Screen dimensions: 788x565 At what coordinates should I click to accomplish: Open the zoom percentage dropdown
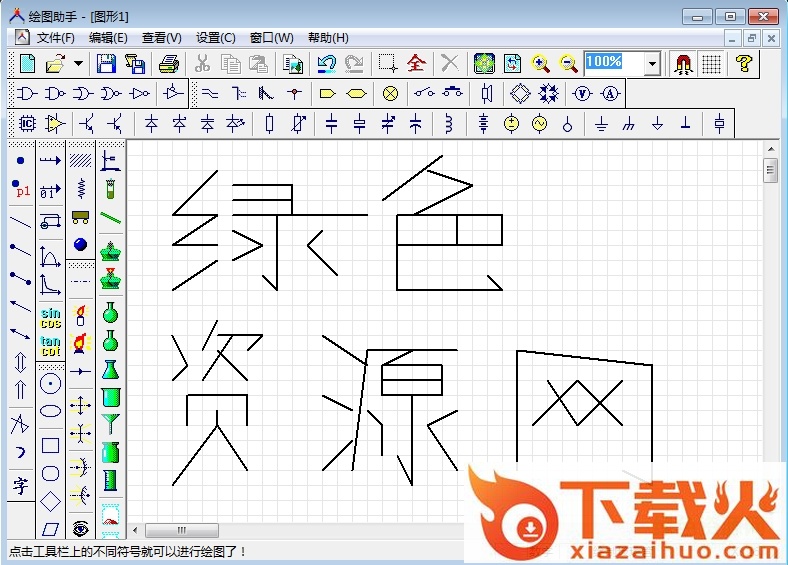653,64
